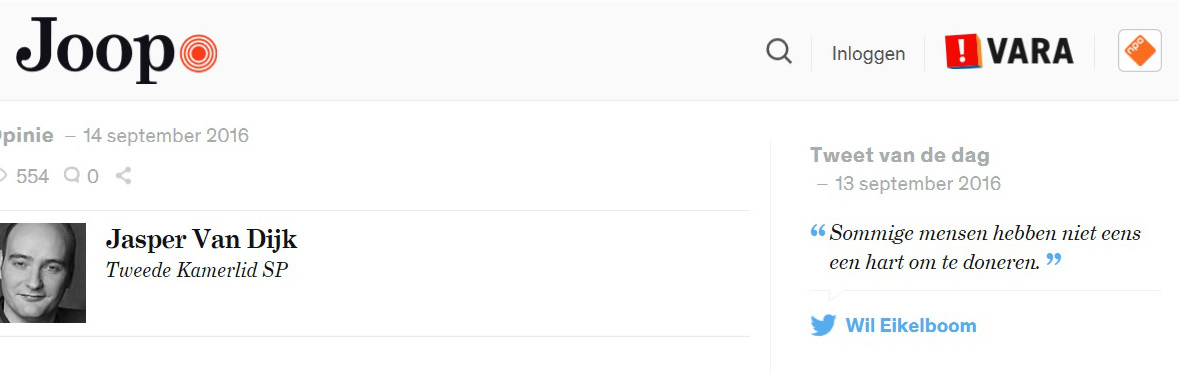Click the 554 views counter

coord(32,177)
